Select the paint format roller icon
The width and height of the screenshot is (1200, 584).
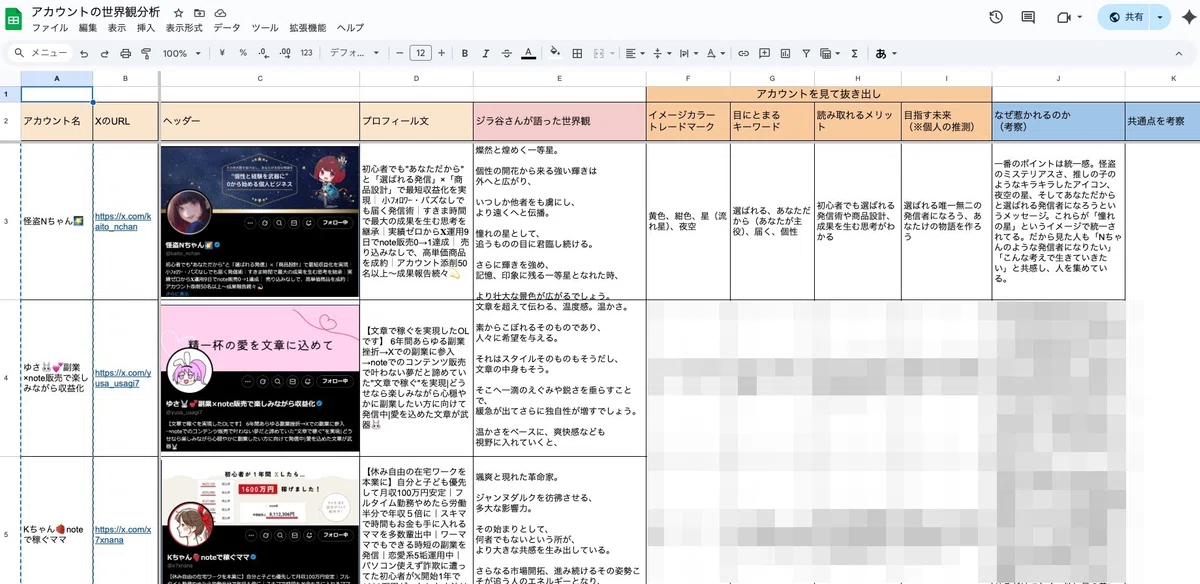point(146,53)
